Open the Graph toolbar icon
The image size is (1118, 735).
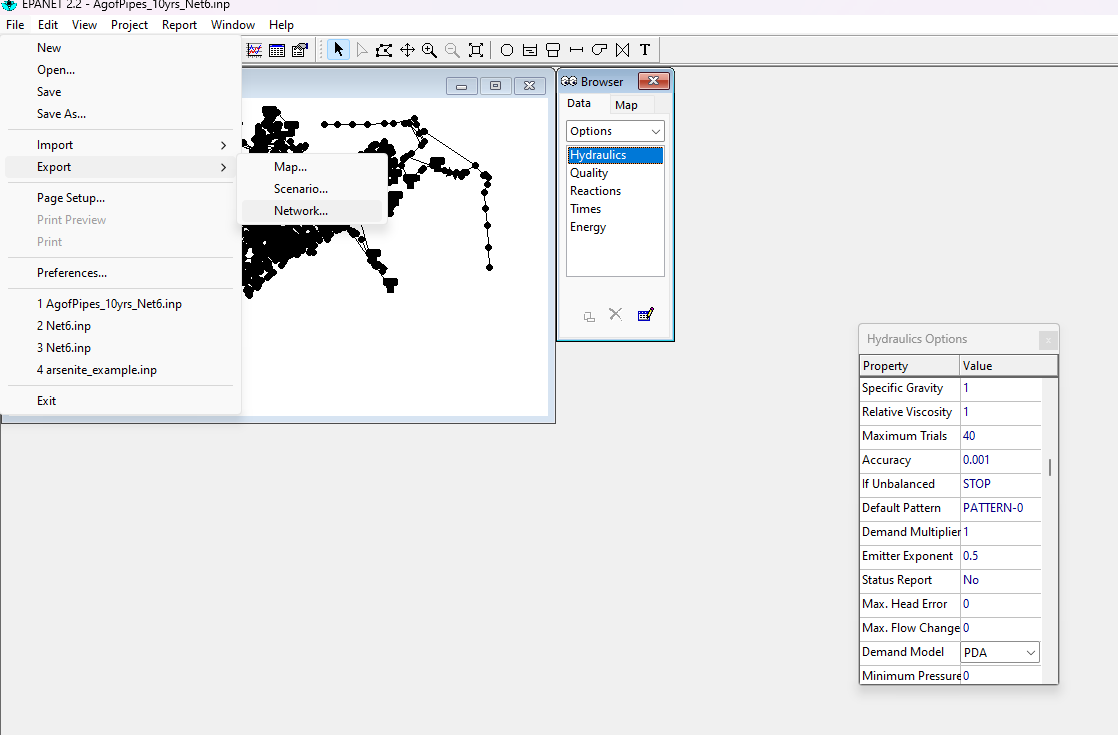coord(255,50)
